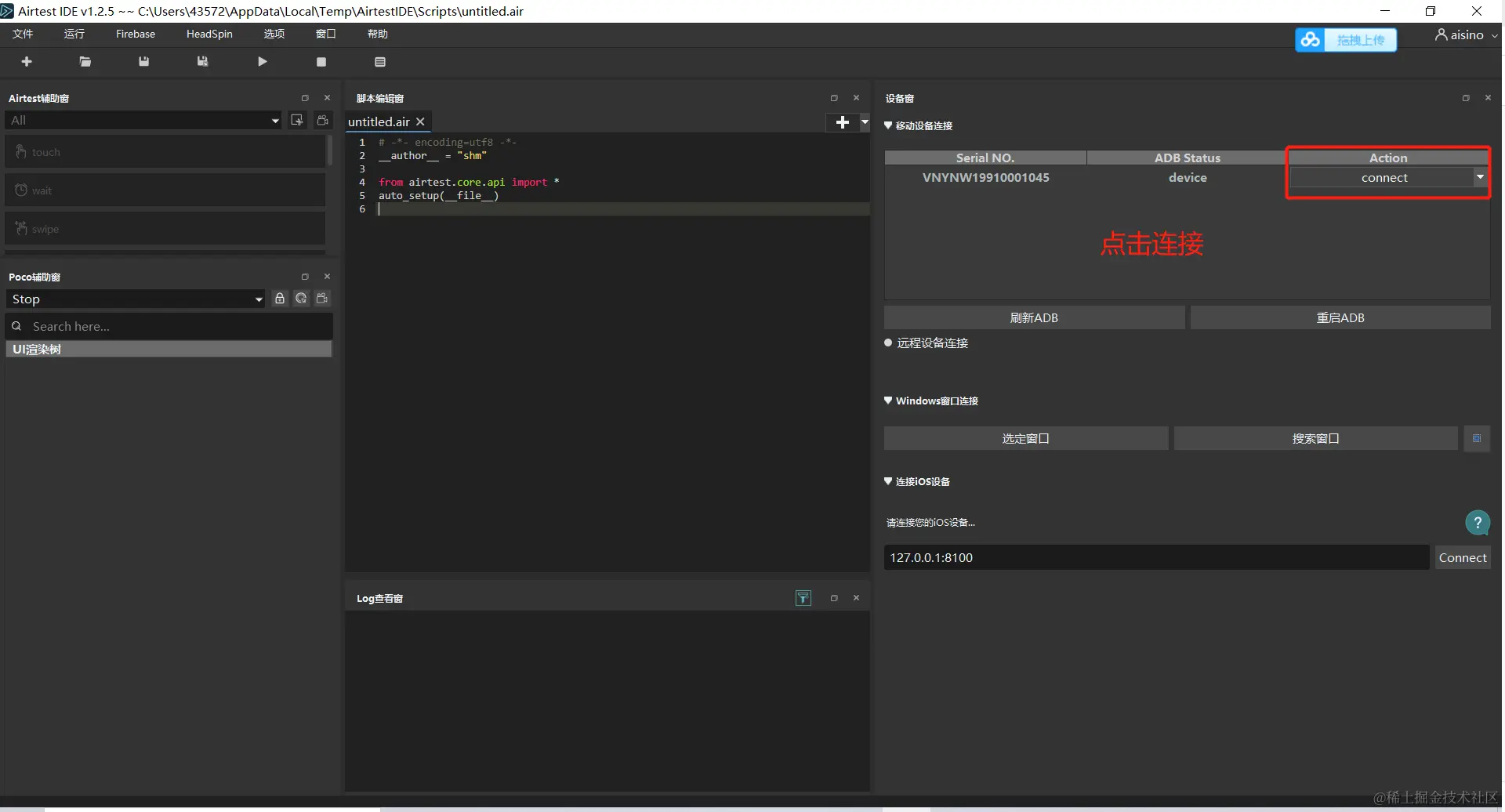Select the UI渲染树 tree root row

coord(169,349)
